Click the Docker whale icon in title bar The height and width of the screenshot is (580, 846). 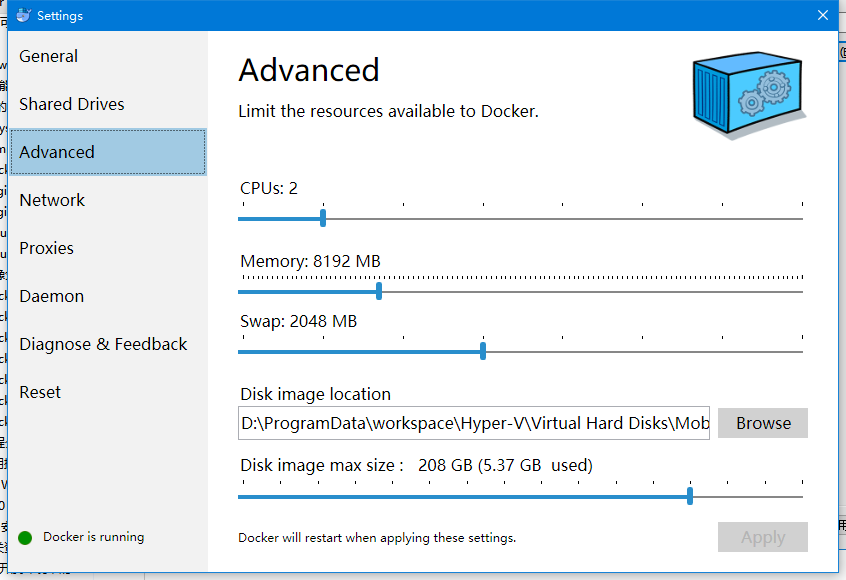[24, 15]
